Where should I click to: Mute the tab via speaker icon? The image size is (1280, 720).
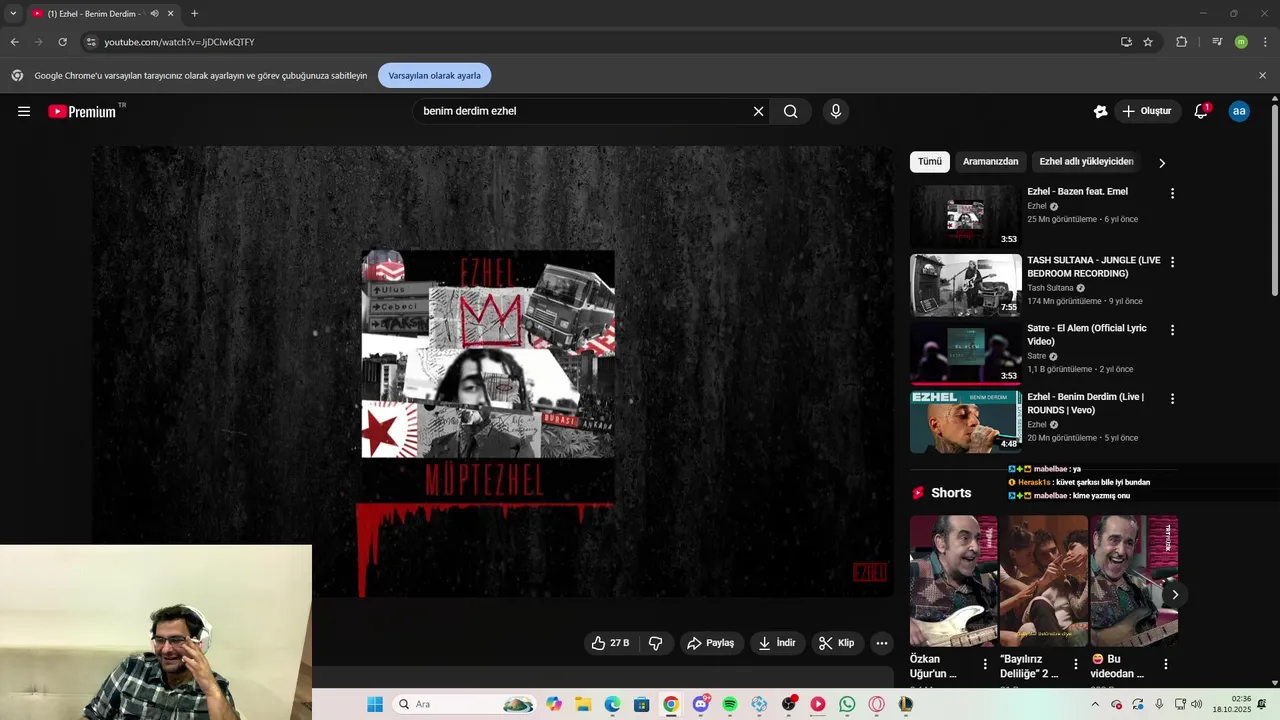click(x=154, y=14)
